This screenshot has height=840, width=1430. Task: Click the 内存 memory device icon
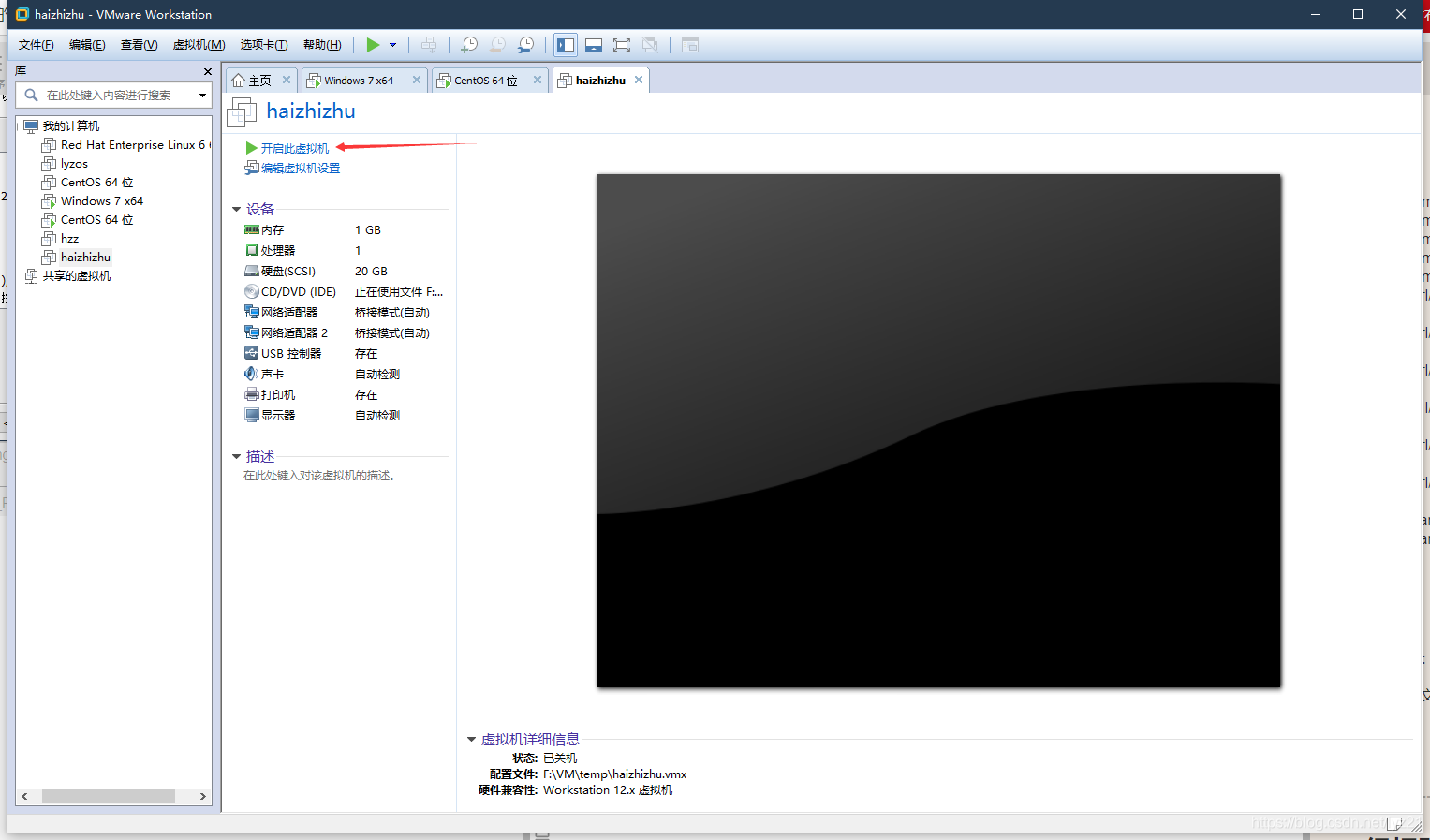pos(251,230)
